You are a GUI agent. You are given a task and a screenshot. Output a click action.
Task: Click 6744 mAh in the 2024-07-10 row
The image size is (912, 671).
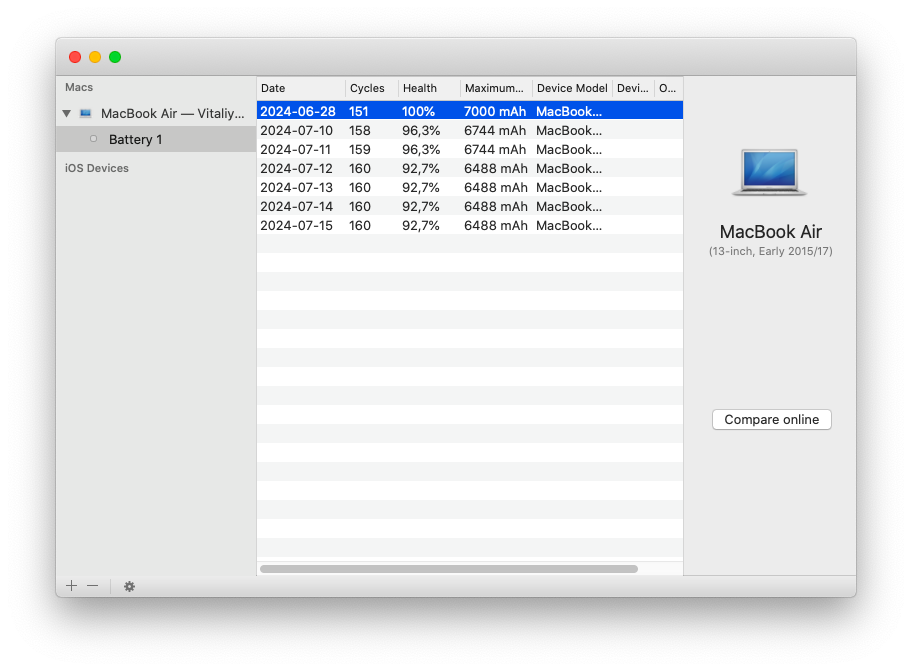click(495, 130)
